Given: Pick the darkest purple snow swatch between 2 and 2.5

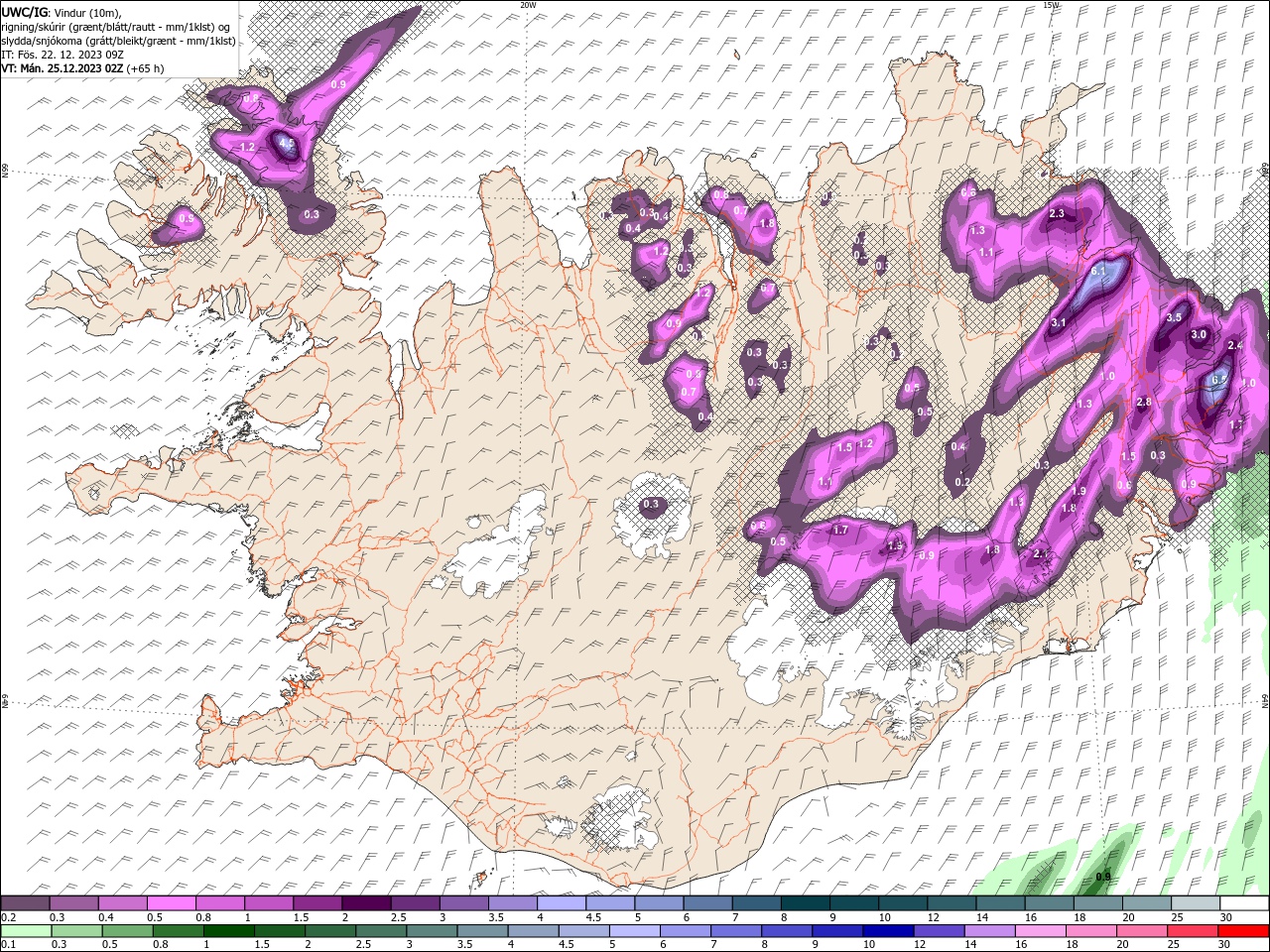Looking at the screenshot, I should pos(366,903).
